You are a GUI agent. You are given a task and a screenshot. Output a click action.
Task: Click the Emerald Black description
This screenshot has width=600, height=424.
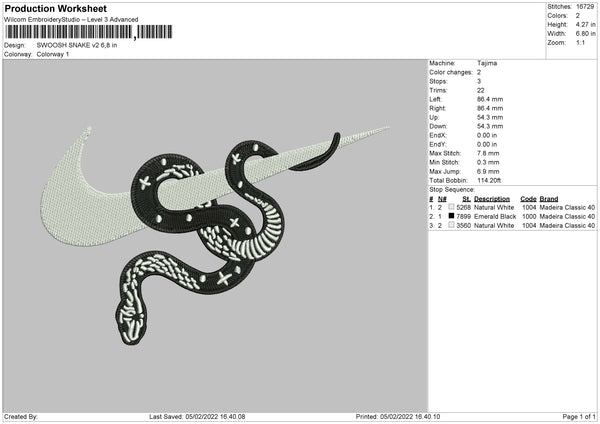[x=495, y=217]
